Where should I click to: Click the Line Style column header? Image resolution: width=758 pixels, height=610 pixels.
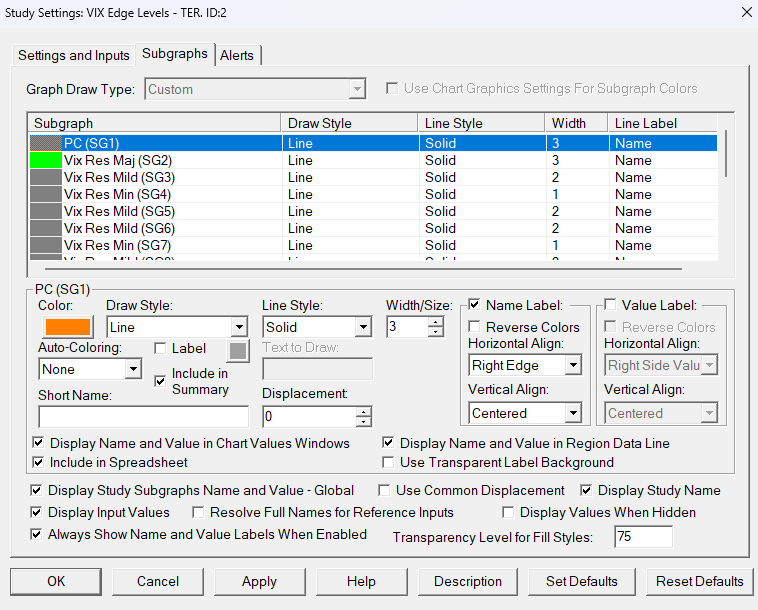[x=481, y=123]
